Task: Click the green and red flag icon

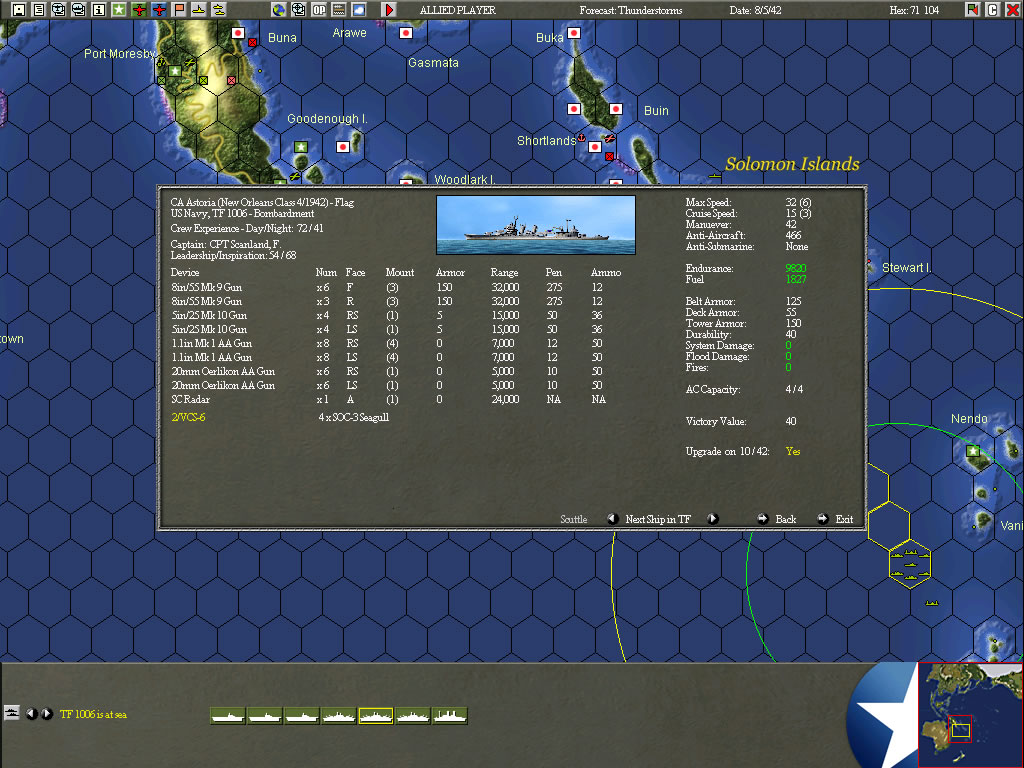Action: (x=973, y=10)
